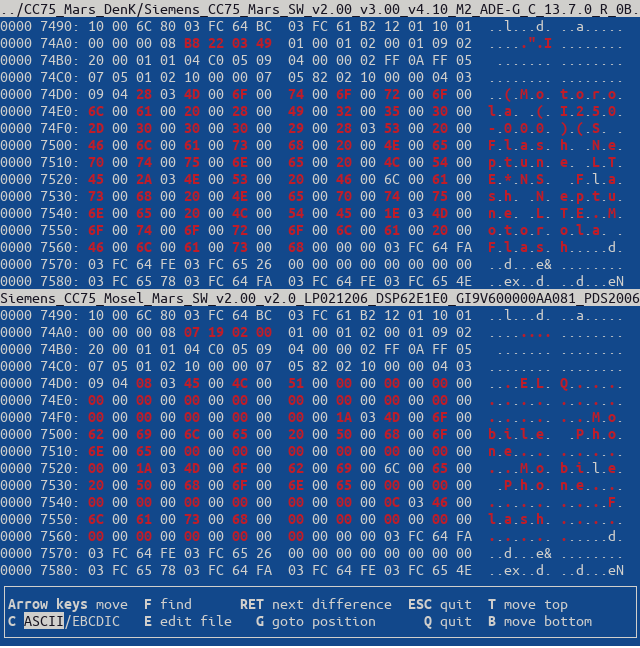Select offset 0000 7560 in top pane
Viewport: 640px width, 648px height.
pos(39,247)
